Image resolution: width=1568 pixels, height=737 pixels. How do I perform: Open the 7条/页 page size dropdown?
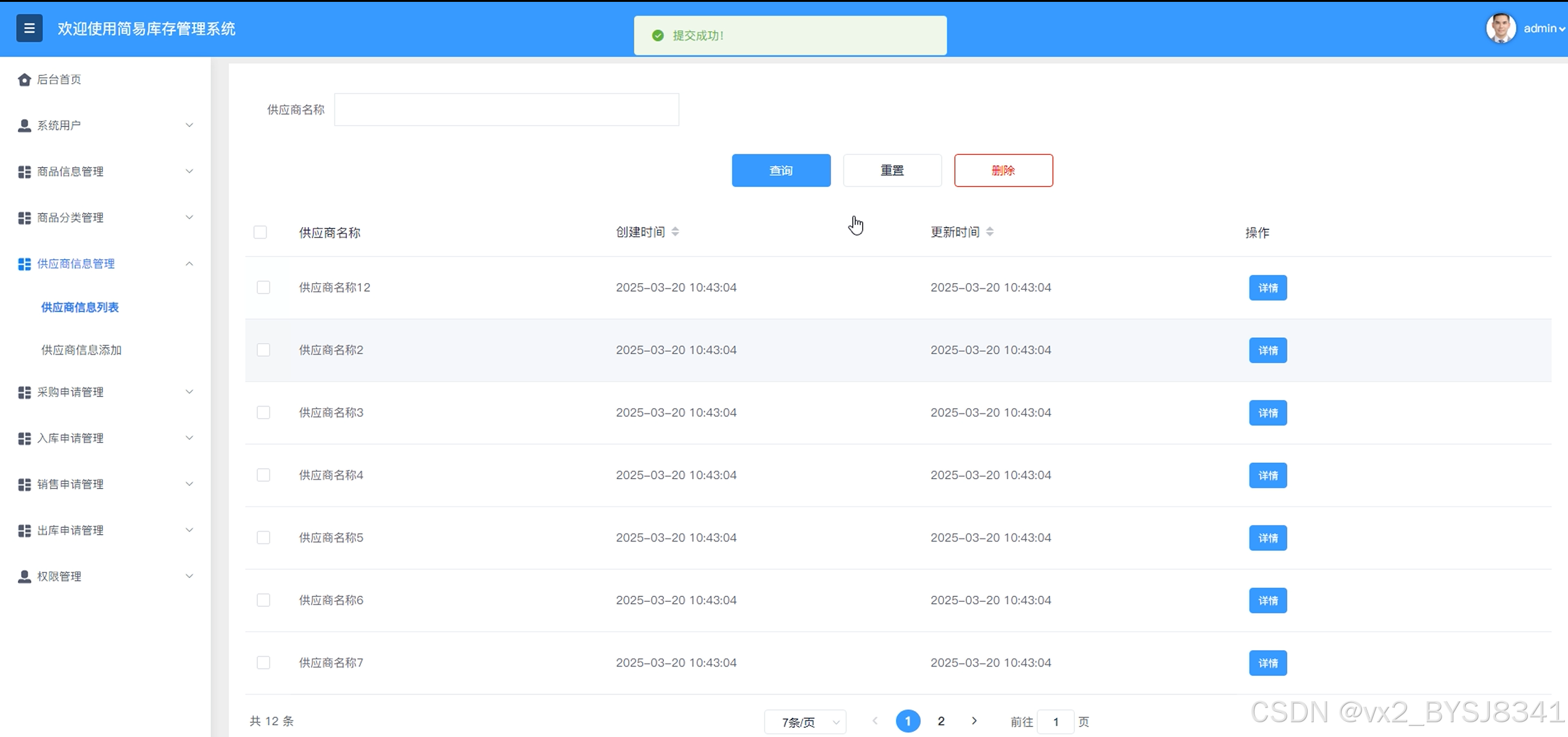pos(805,722)
